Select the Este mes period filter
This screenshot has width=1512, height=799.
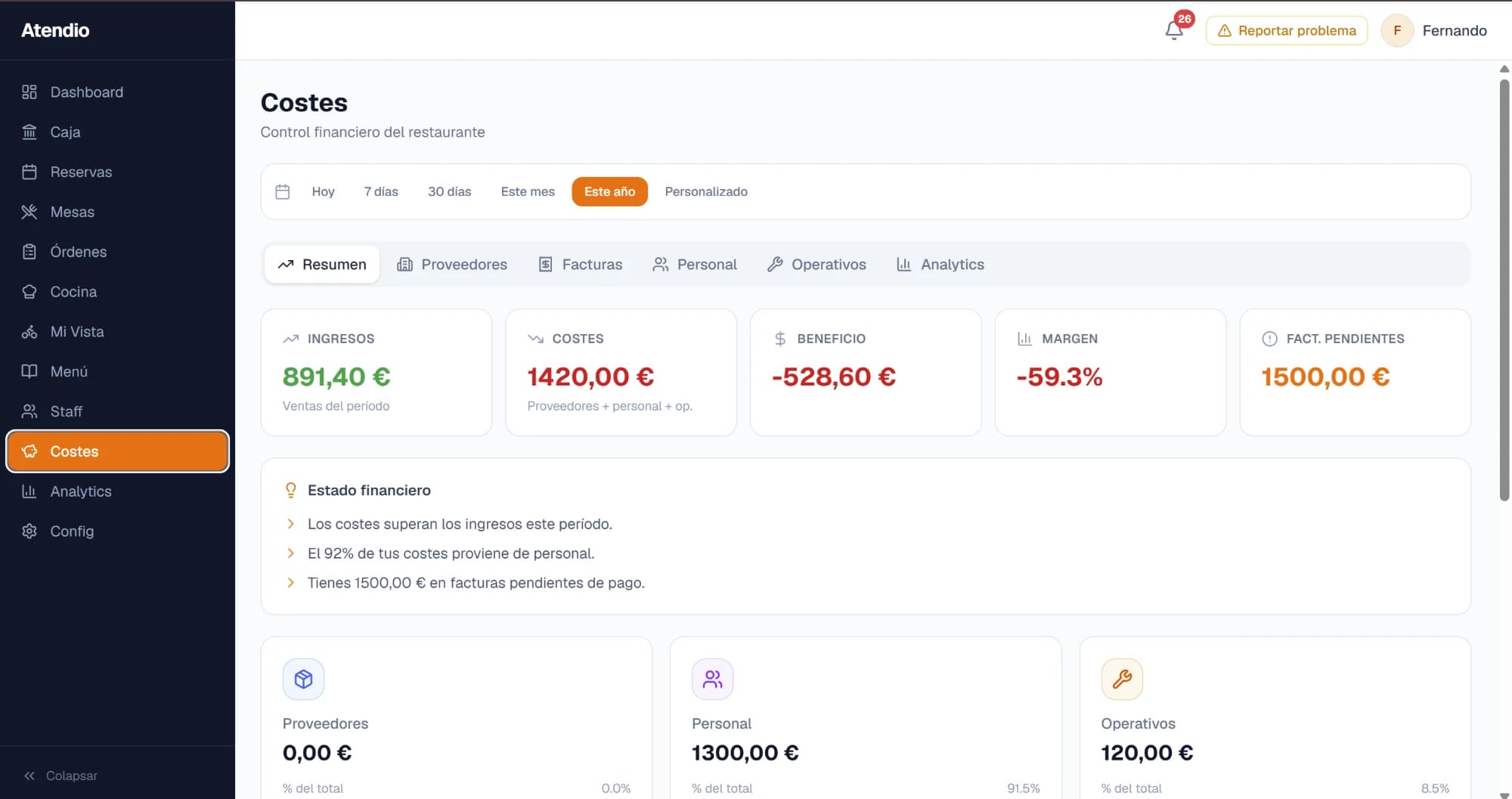(528, 192)
